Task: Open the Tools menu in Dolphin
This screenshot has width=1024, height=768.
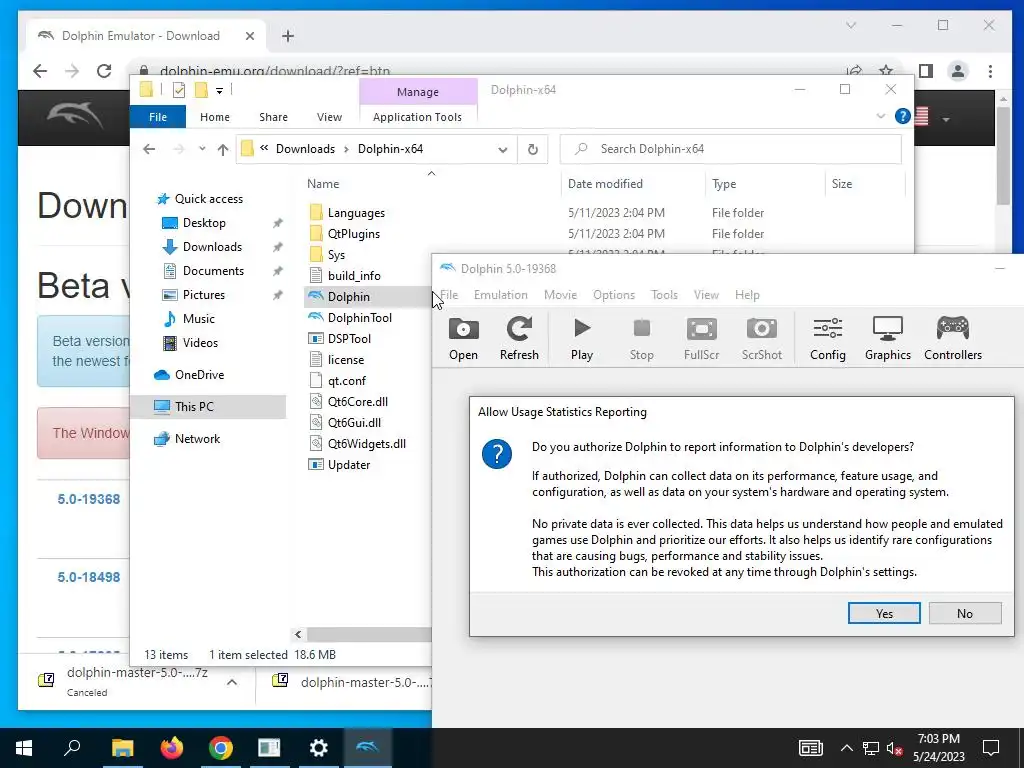Action: 664,295
